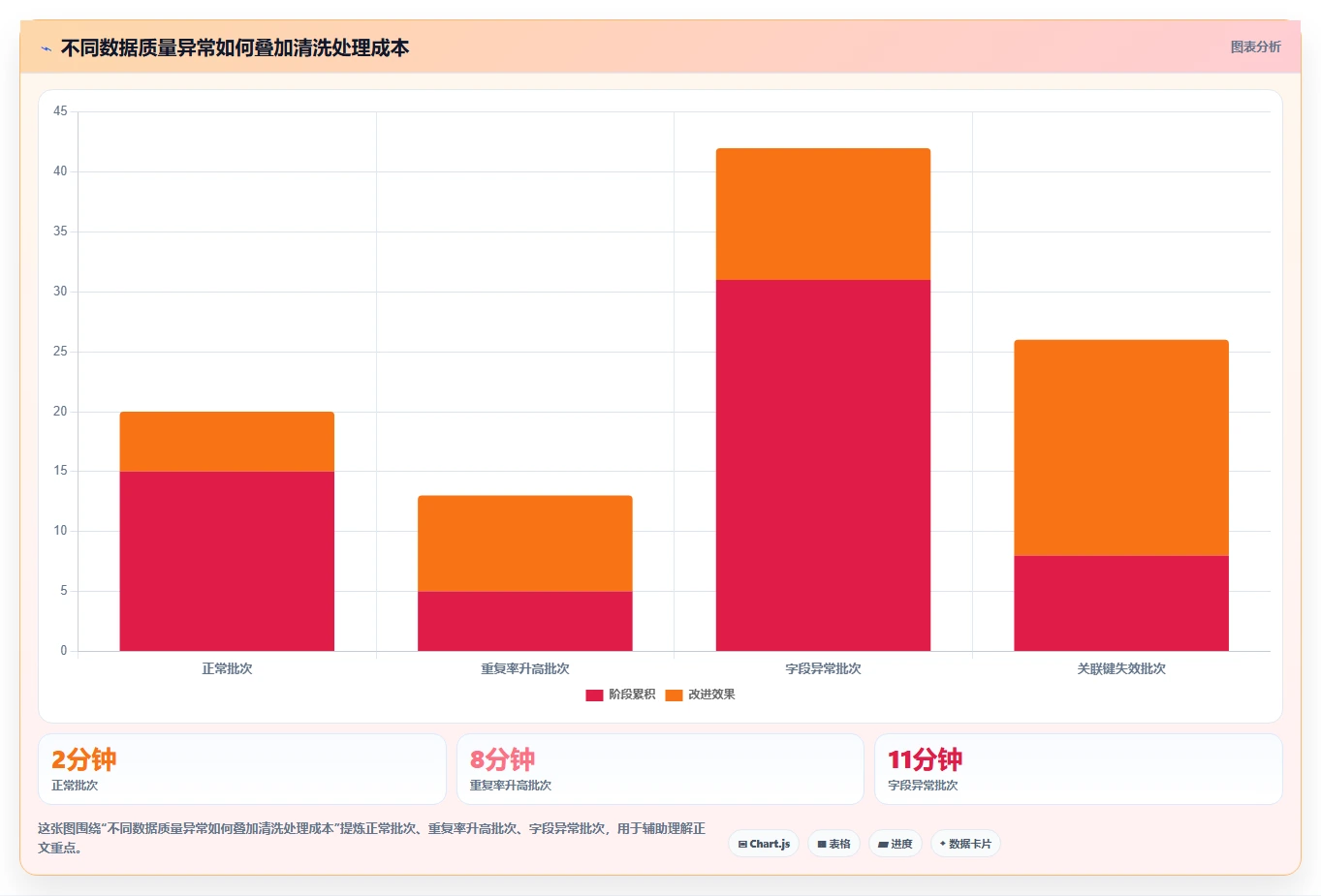Select the 表格 tag chip
Viewport: 1321px width, 896px height.
pos(833,844)
